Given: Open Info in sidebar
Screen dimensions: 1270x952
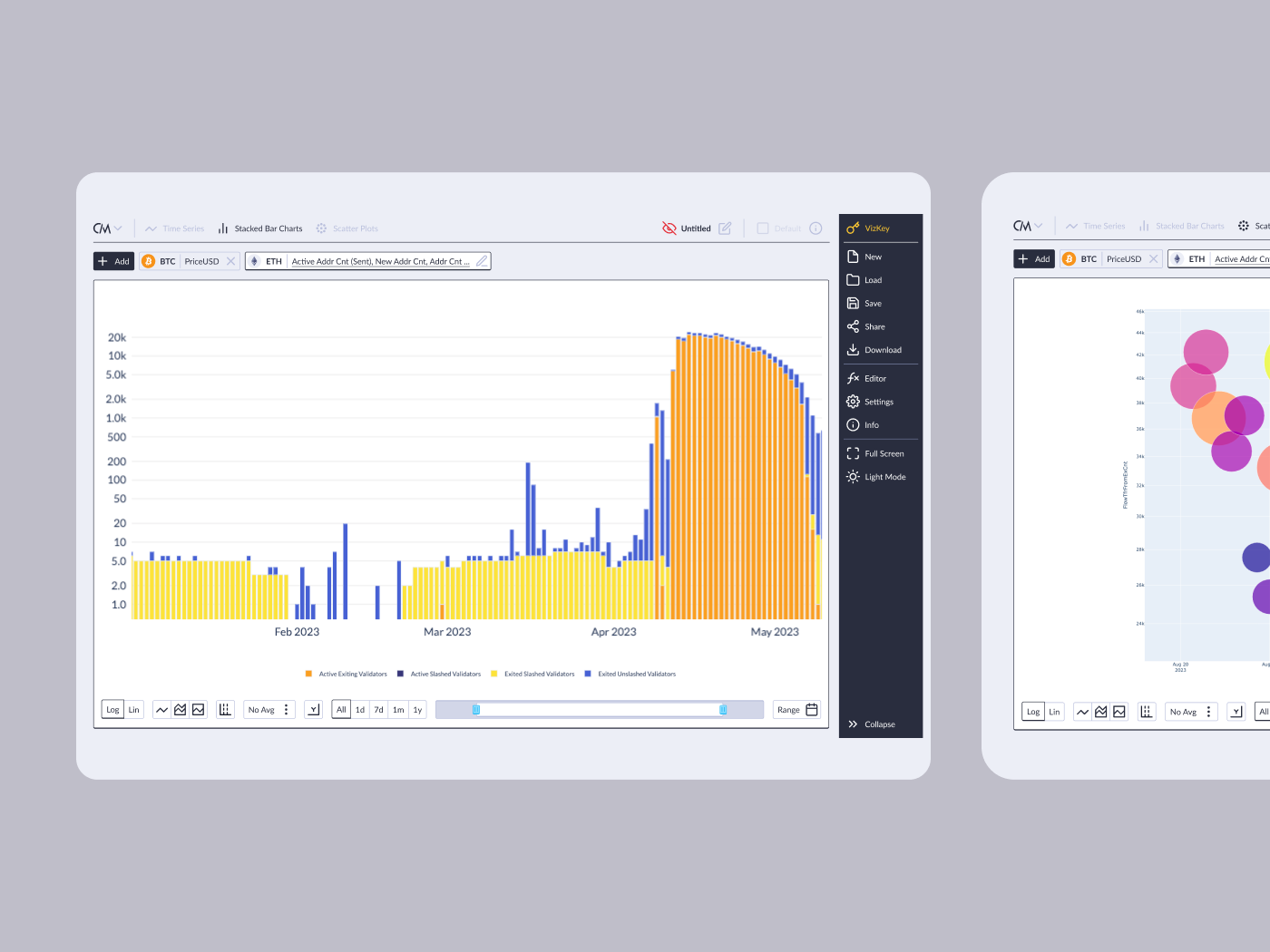Looking at the screenshot, I should click(863, 425).
